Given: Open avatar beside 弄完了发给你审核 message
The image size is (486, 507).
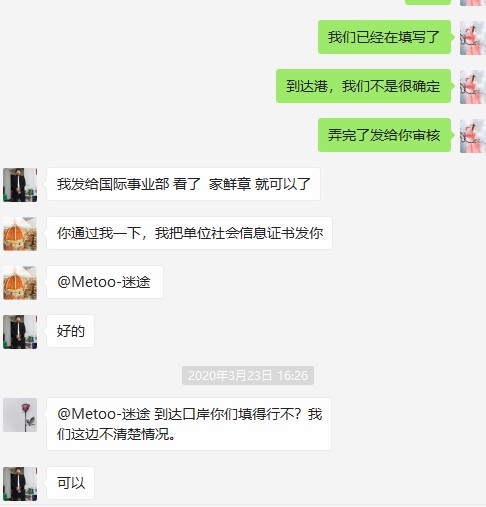Looking at the screenshot, I should (473, 136).
